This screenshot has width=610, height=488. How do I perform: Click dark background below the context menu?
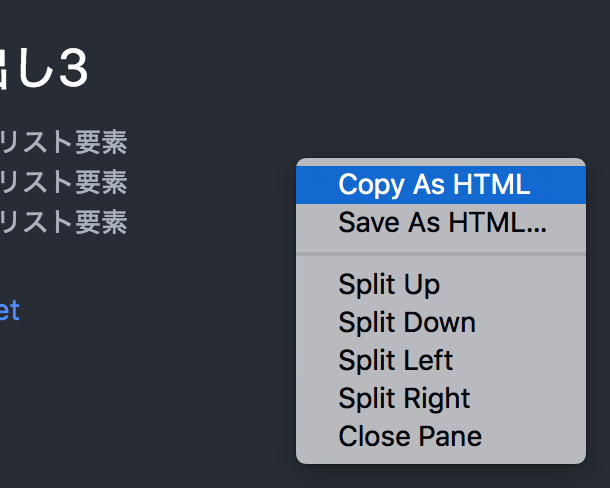440,477
